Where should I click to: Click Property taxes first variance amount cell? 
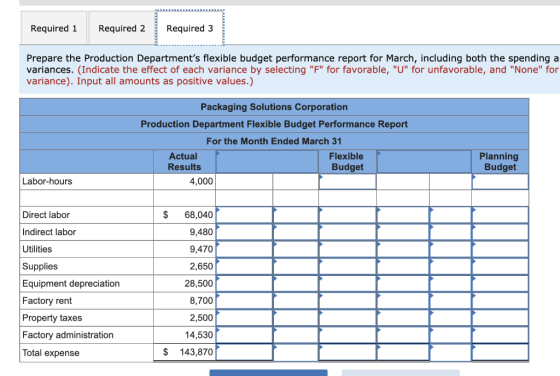click(x=244, y=318)
